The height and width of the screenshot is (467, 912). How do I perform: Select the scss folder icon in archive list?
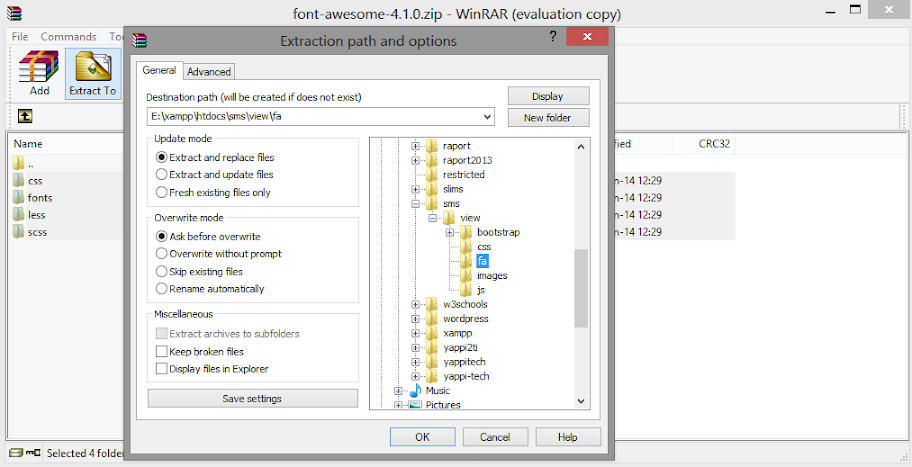(x=19, y=232)
